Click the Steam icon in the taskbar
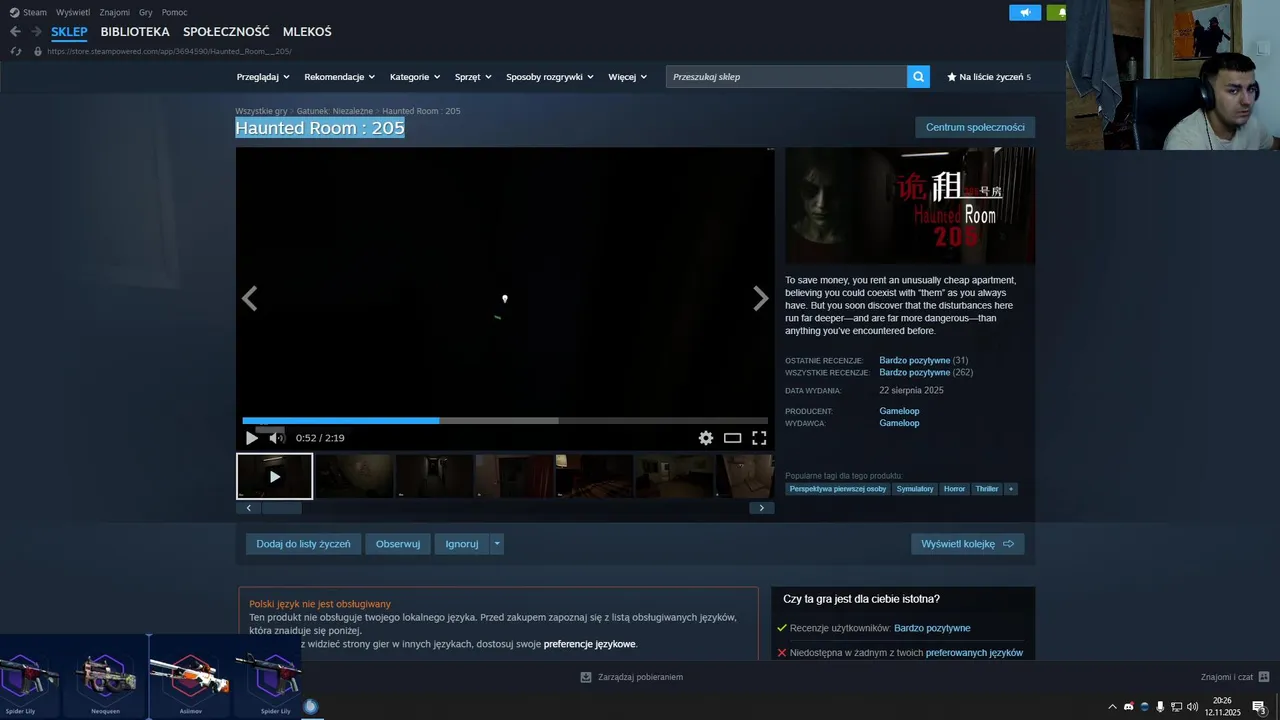 311,707
